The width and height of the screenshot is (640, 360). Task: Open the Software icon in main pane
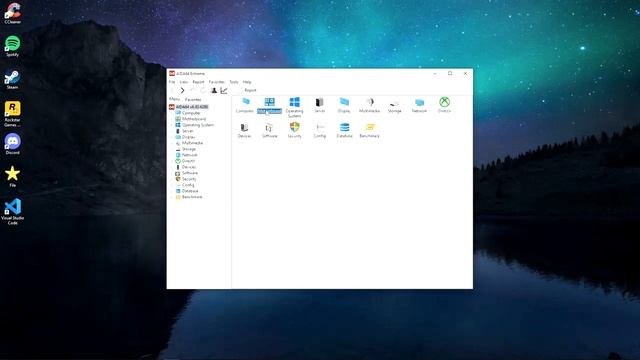269,131
